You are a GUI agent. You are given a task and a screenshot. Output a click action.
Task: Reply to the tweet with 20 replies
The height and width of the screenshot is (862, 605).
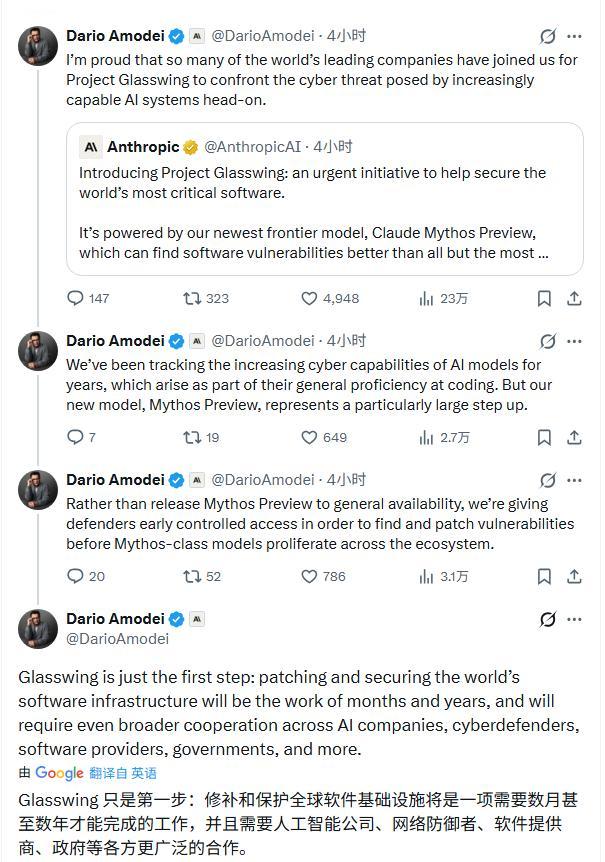tap(76, 576)
